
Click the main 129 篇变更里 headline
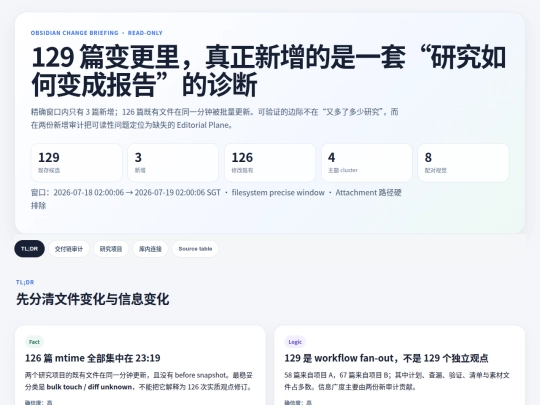tap(269, 71)
